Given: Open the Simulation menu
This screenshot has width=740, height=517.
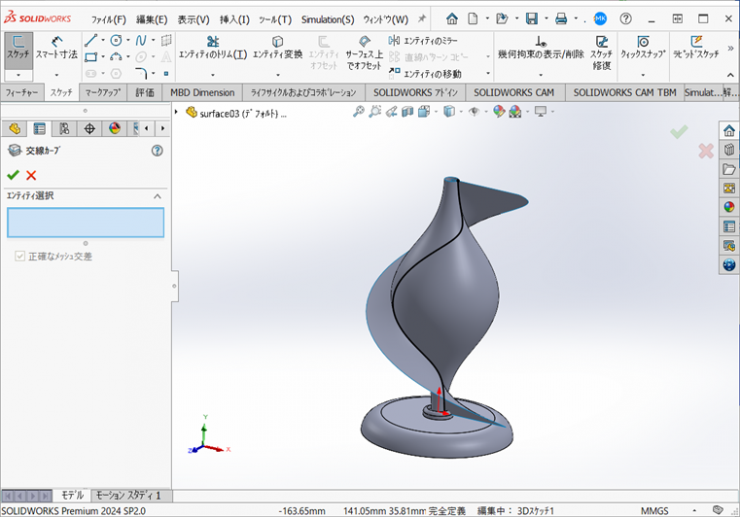Looking at the screenshot, I should point(327,19).
